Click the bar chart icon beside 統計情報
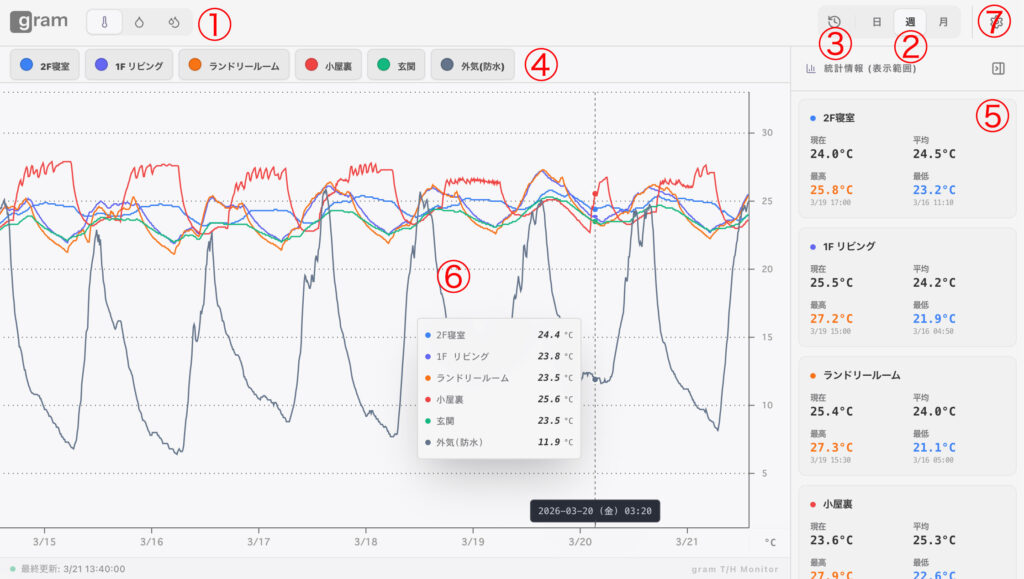This screenshot has width=1024, height=579. [x=810, y=69]
